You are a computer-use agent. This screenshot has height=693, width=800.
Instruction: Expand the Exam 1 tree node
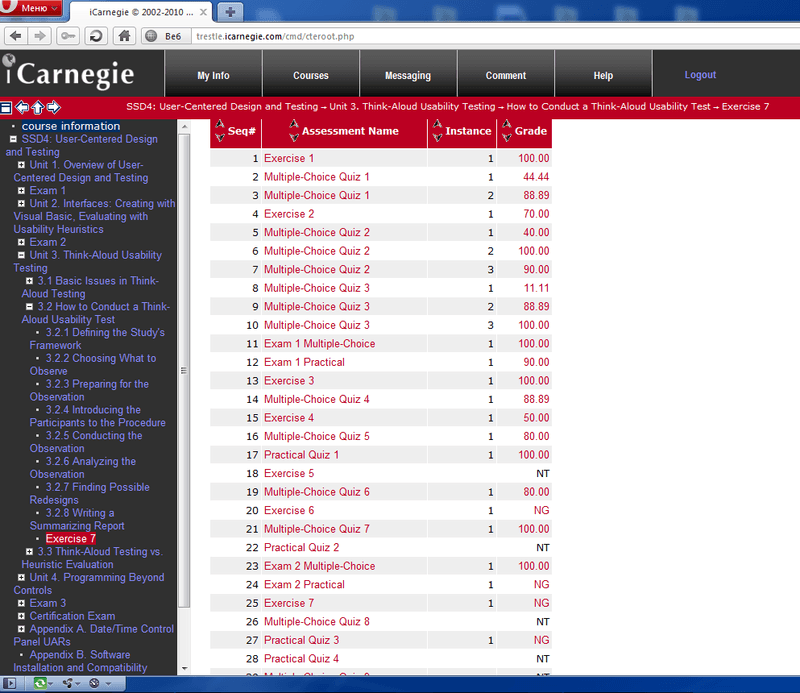coord(21,190)
